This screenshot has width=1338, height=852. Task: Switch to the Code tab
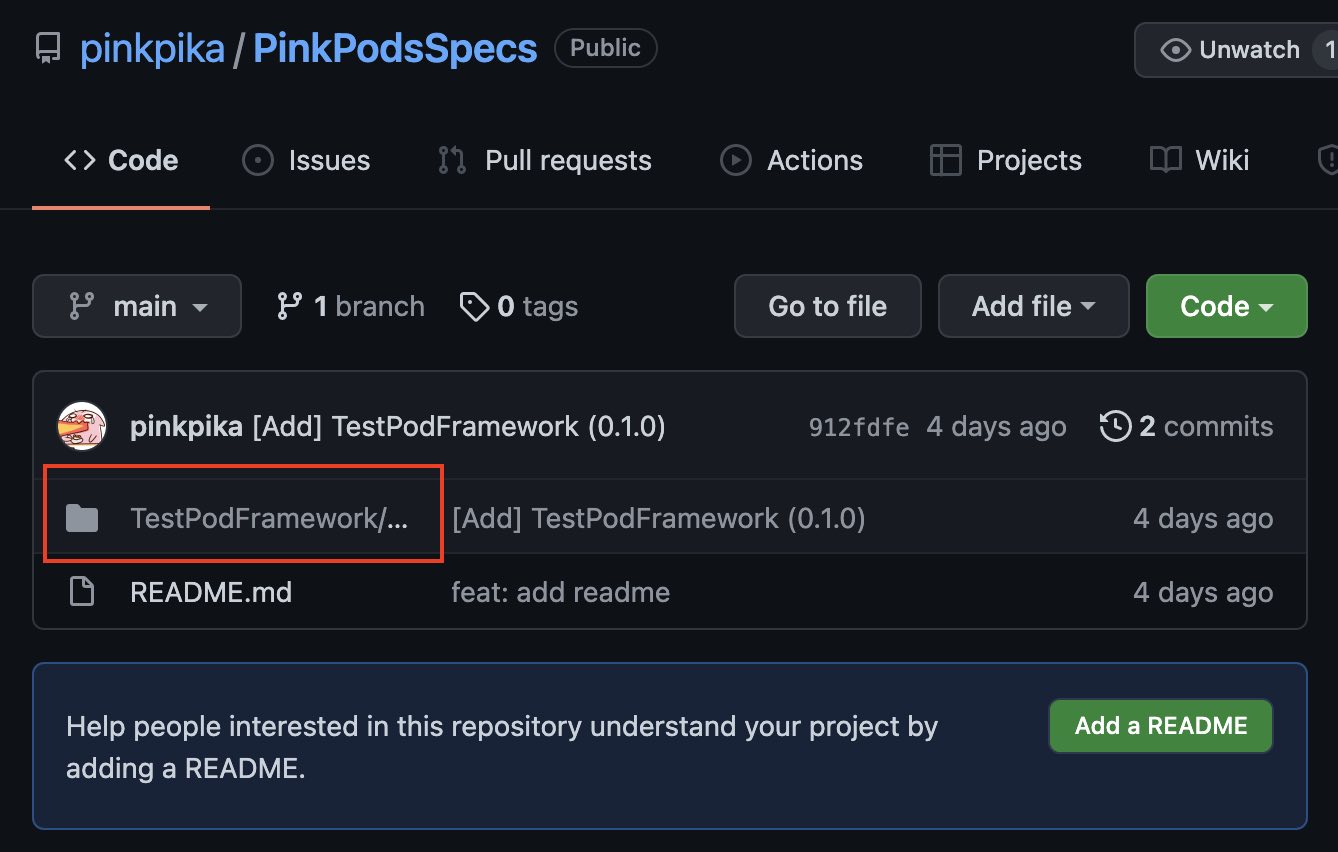[x=120, y=160]
